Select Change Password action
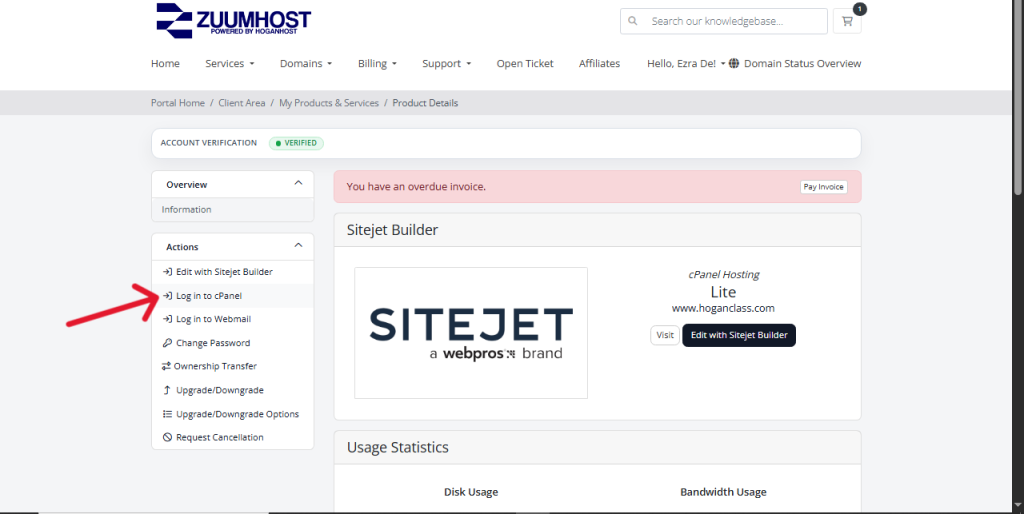The width and height of the screenshot is (1024, 514). pyautogui.click(x=232, y=343)
